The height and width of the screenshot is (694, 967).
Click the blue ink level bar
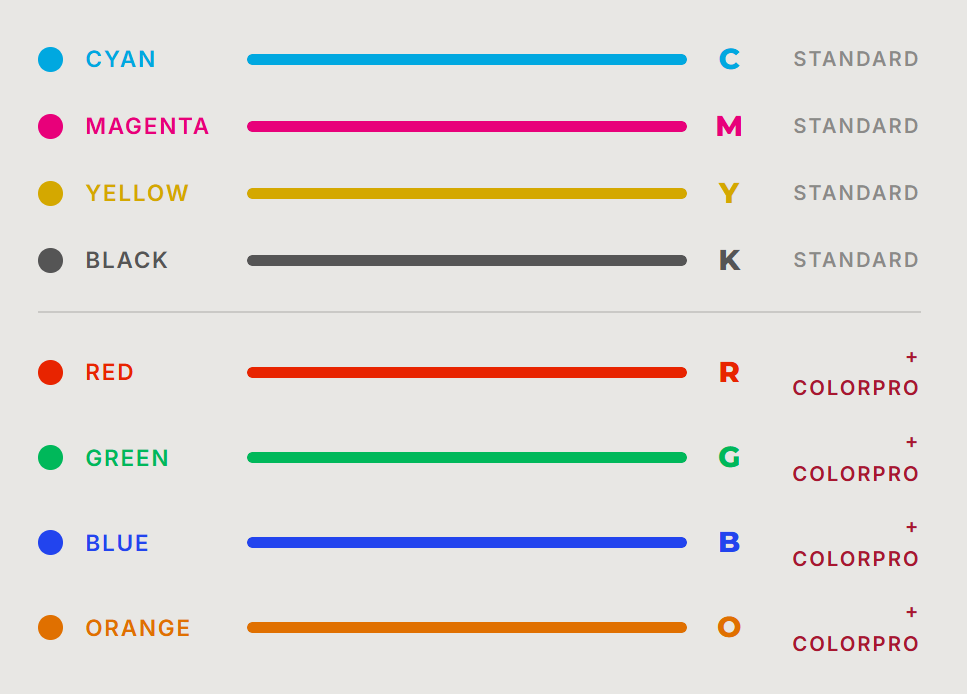466,543
